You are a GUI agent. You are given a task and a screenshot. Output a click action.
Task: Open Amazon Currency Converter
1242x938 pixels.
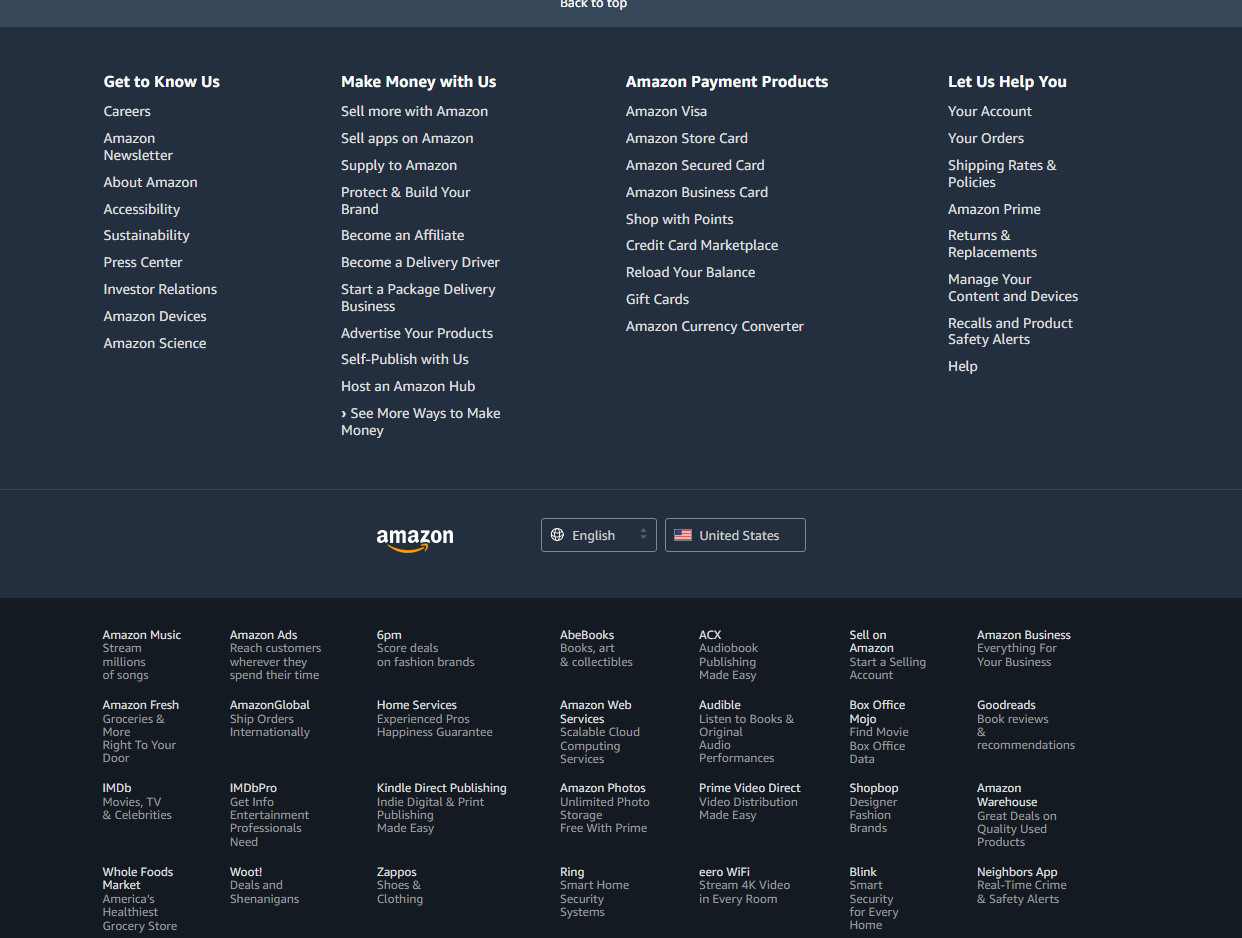tap(715, 326)
